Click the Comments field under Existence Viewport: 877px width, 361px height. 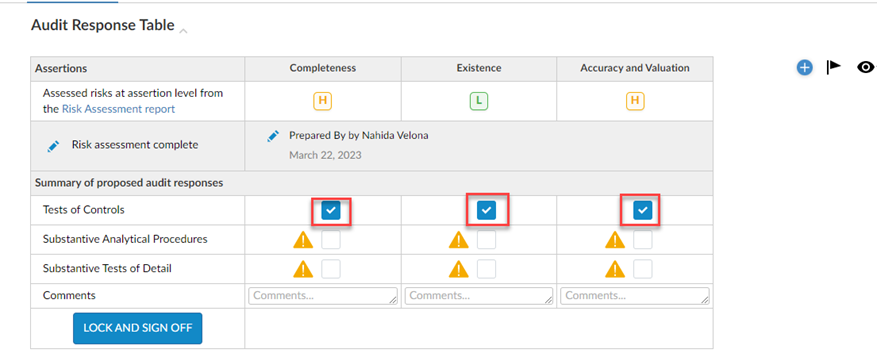[x=479, y=296]
